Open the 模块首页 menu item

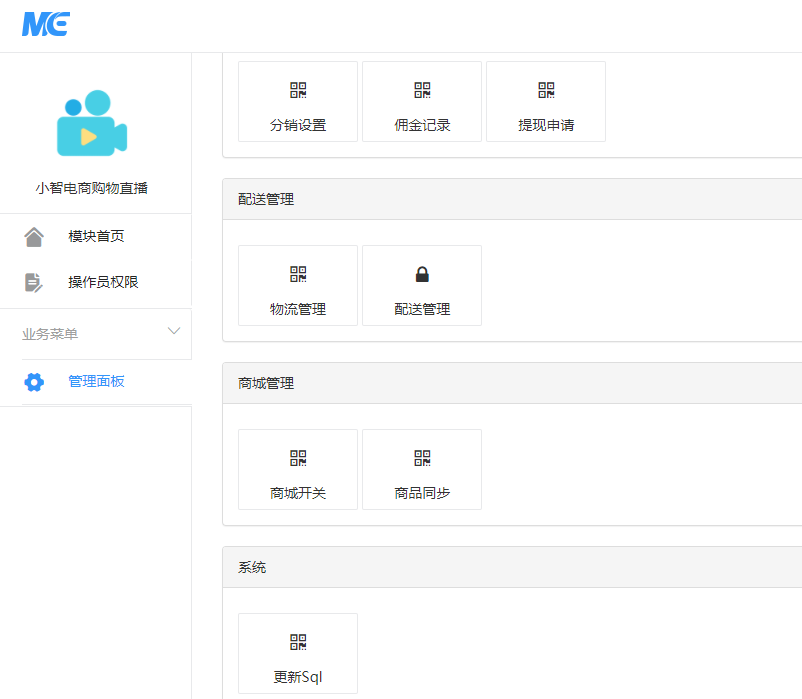click(x=96, y=236)
